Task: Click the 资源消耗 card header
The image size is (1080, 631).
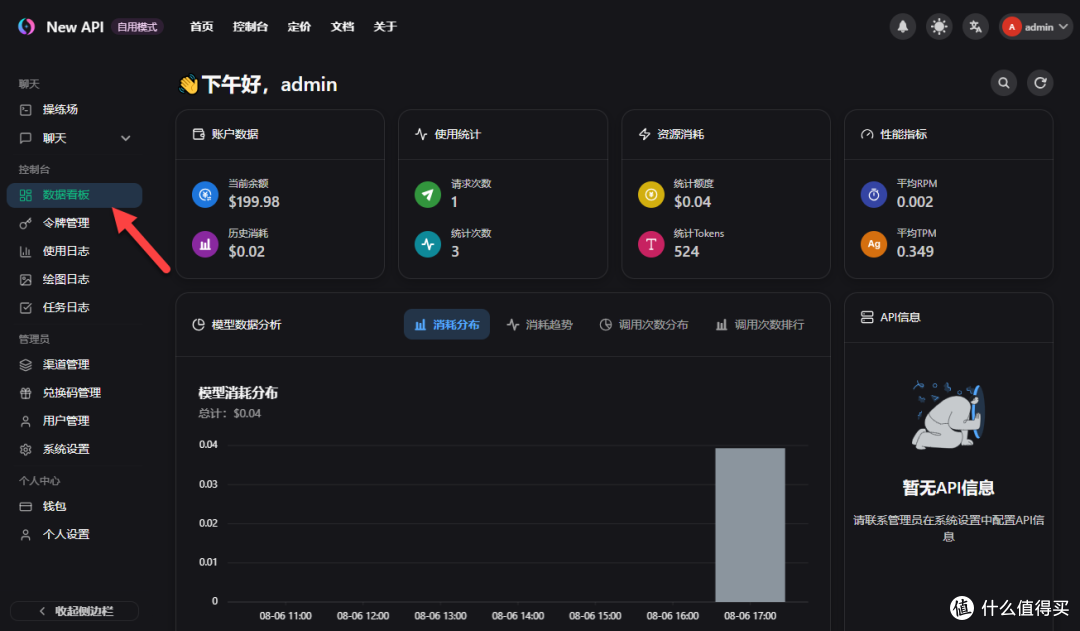Action: pyautogui.click(x=726, y=134)
